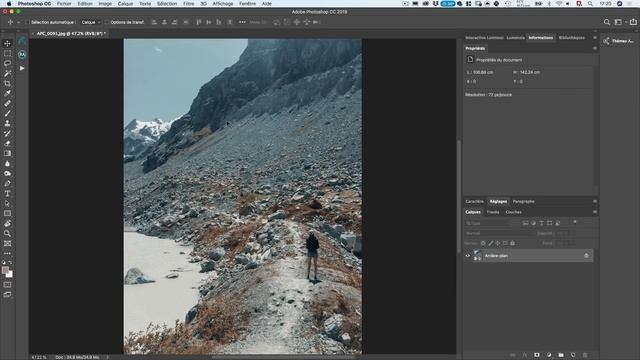Select the Horizontal Type tool
The image size is (640, 360).
(x=7, y=193)
